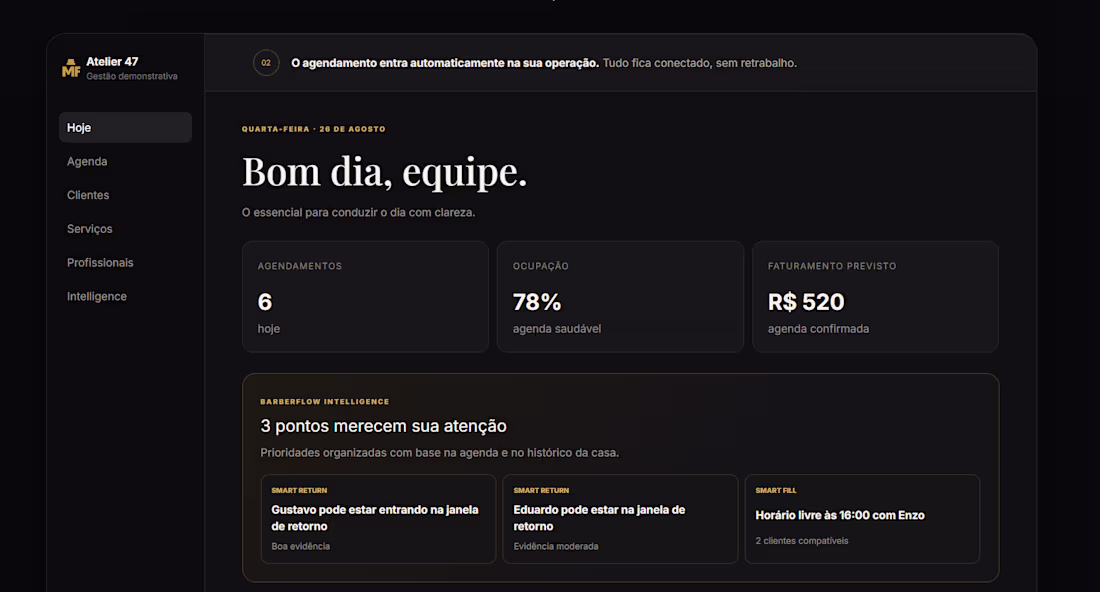
Task: Click the 02 step circle badge
Action: (x=266, y=63)
